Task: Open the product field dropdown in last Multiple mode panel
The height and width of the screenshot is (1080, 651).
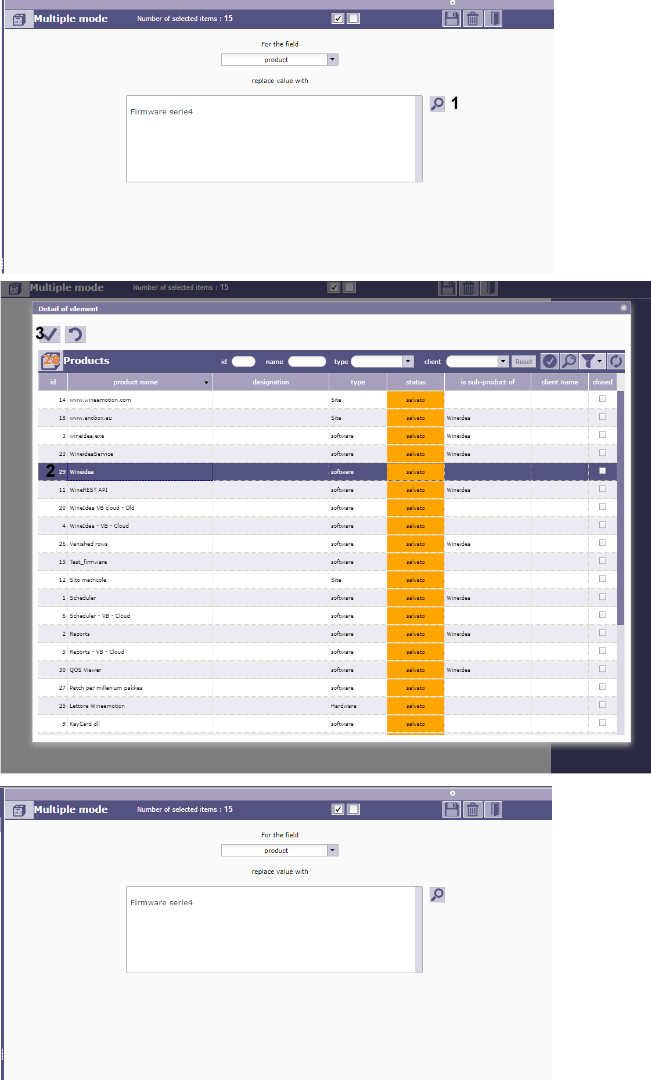Action: point(333,851)
